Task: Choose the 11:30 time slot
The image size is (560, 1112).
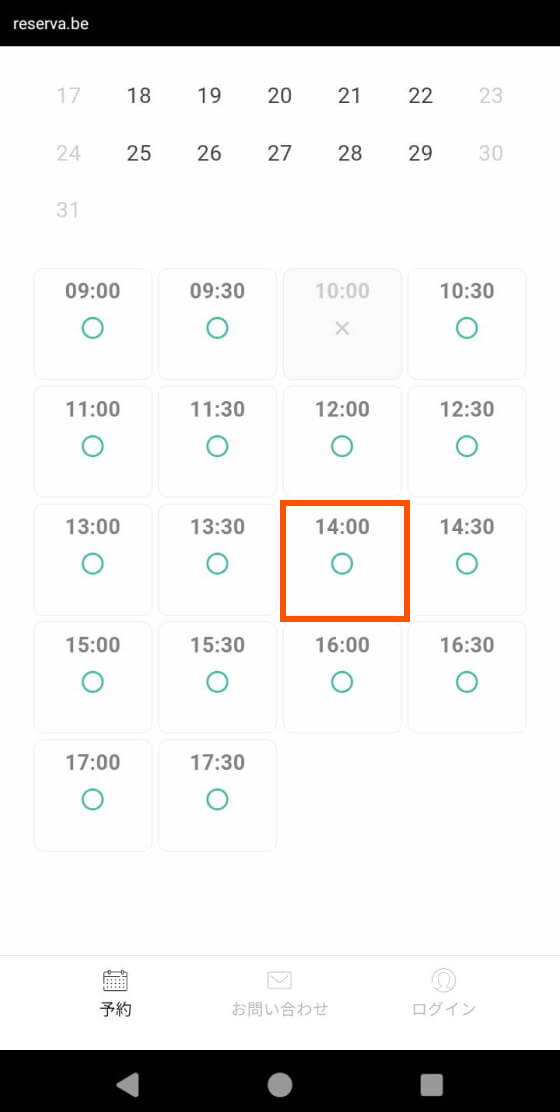Action: (x=218, y=442)
